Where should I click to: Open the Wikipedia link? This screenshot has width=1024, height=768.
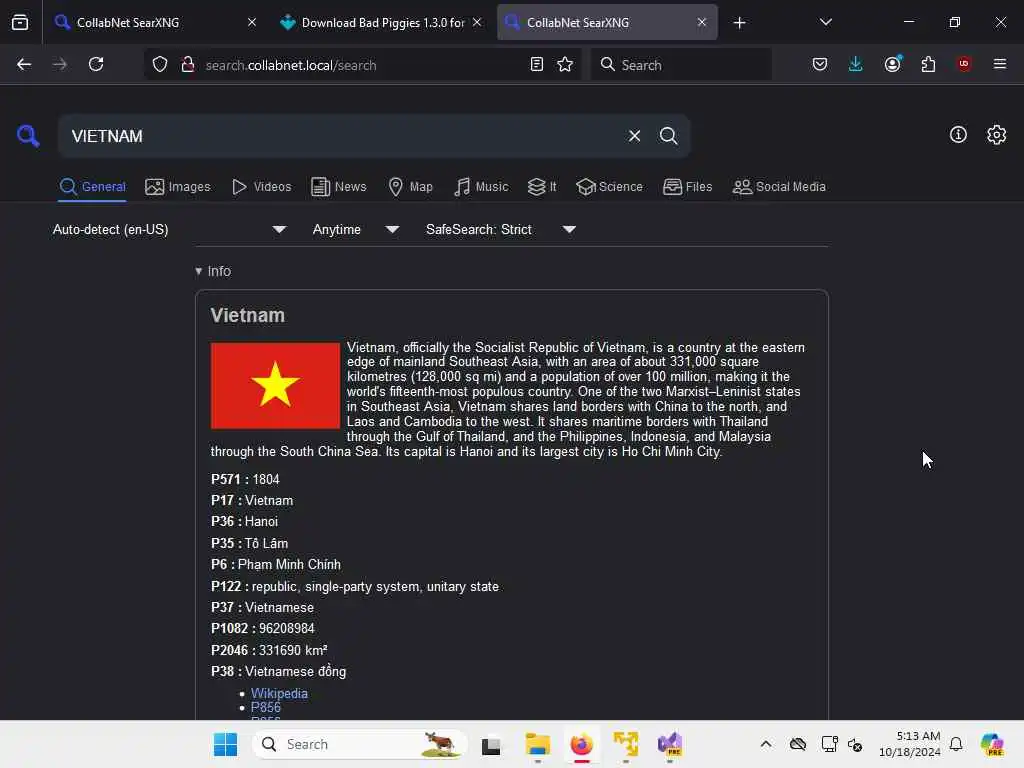pos(279,694)
